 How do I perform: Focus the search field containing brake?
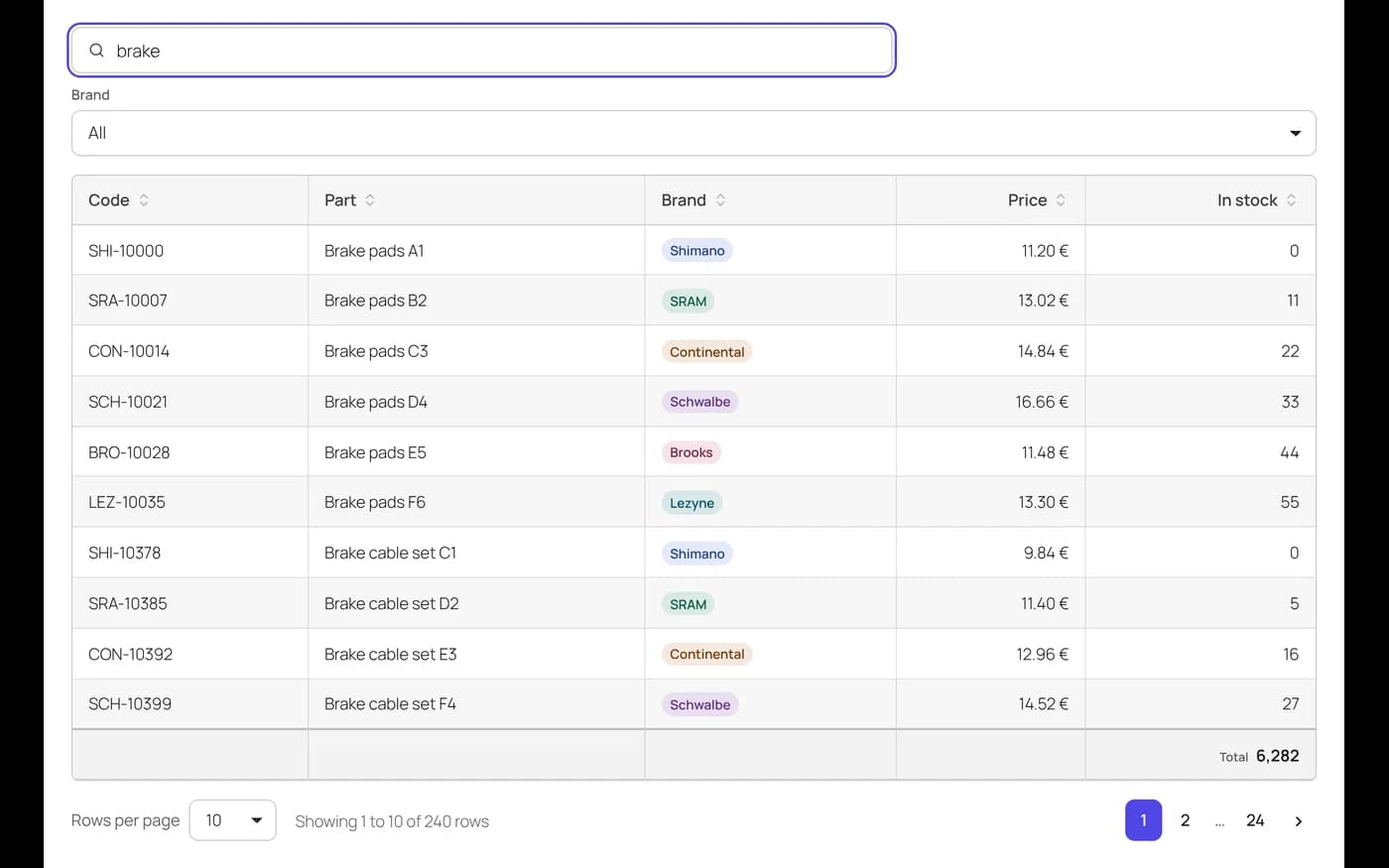point(482,51)
